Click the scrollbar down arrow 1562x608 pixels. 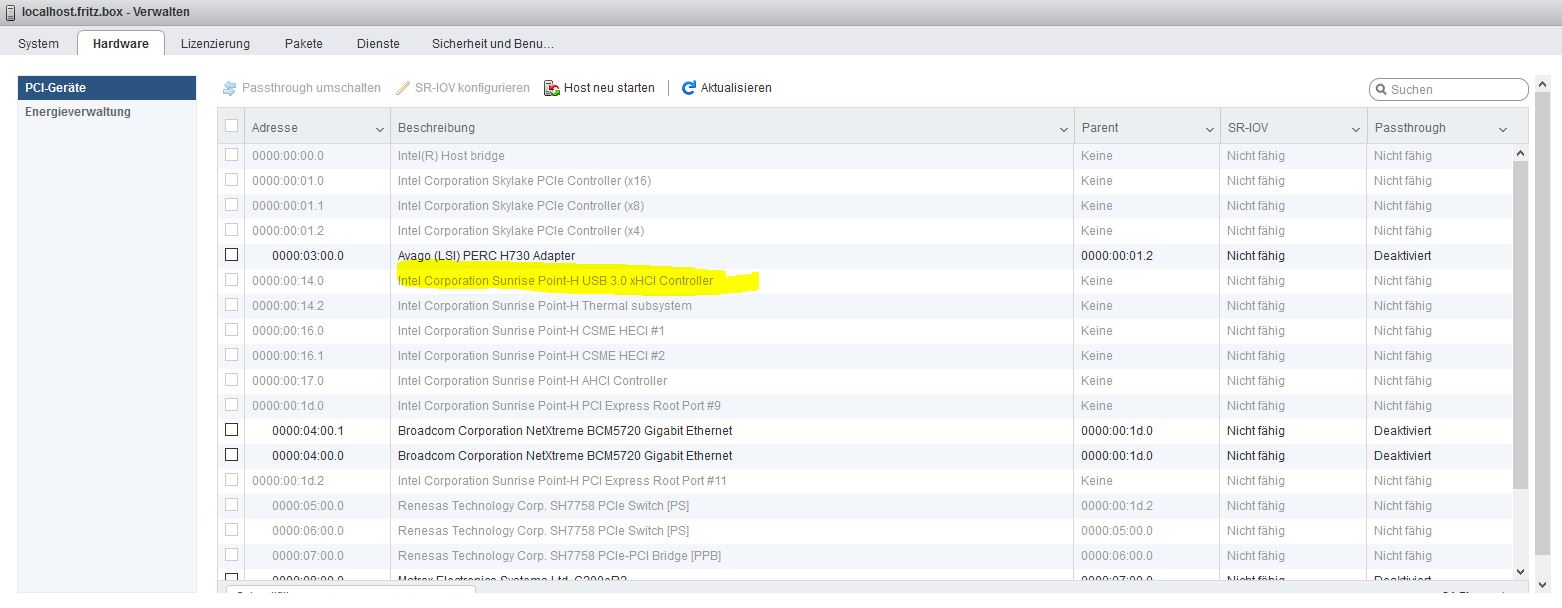tap(1521, 571)
